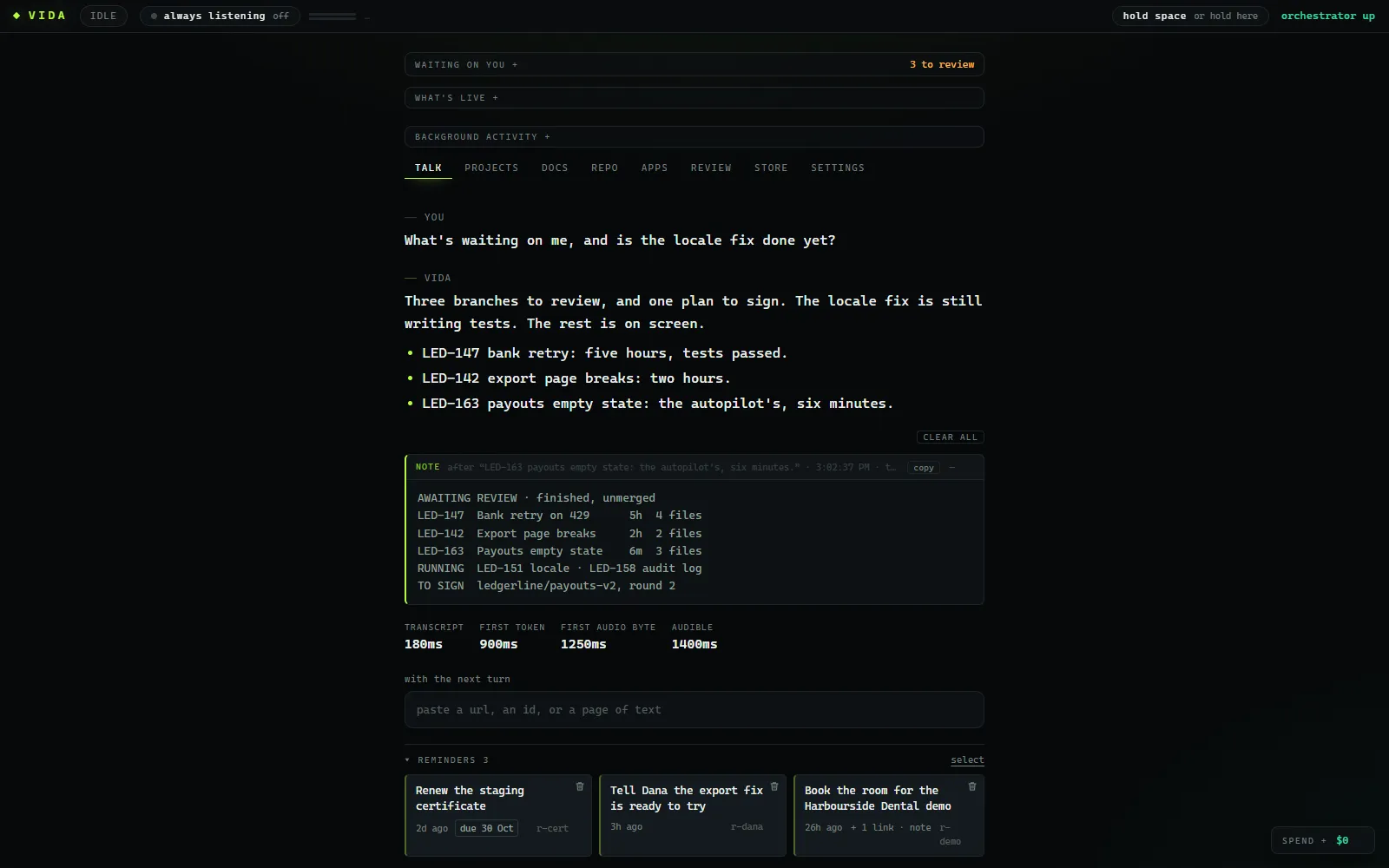
Task: Delete the 'Renew the staging certificate' reminder
Action: point(580,786)
